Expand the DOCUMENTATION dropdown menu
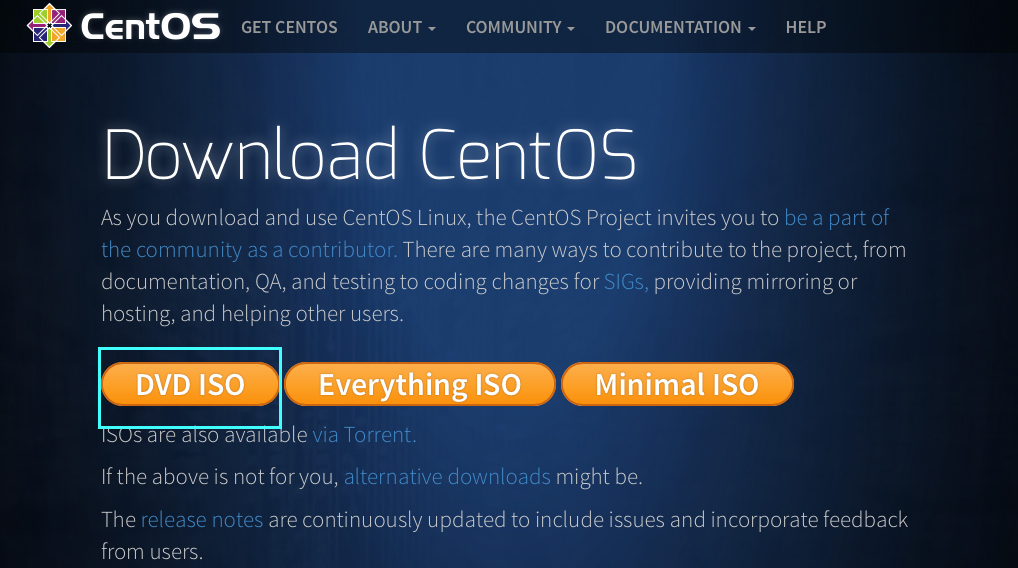 click(680, 27)
